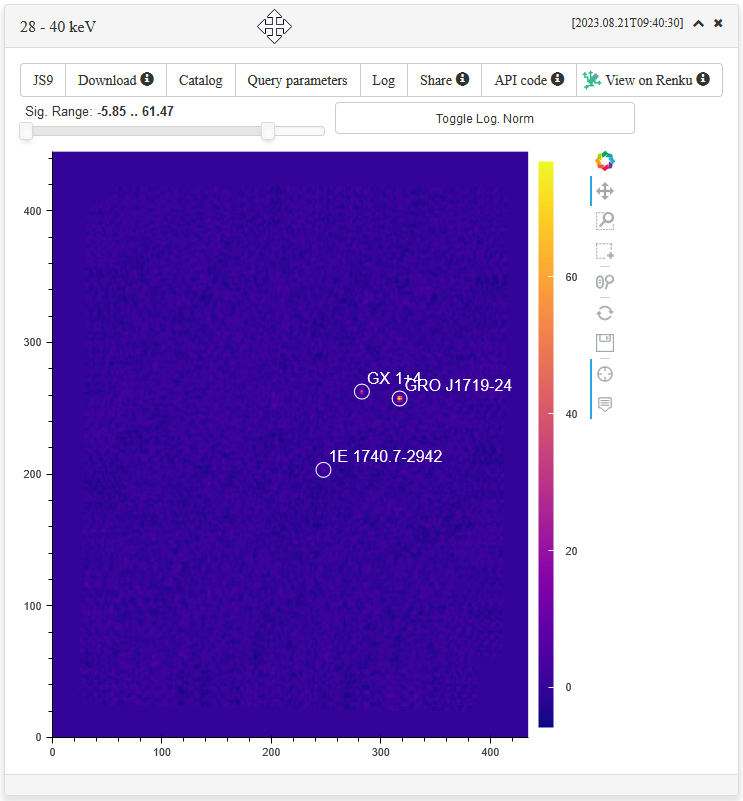Click the API code info icon
This screenshot has height=801, width=743.
point(558,79)
